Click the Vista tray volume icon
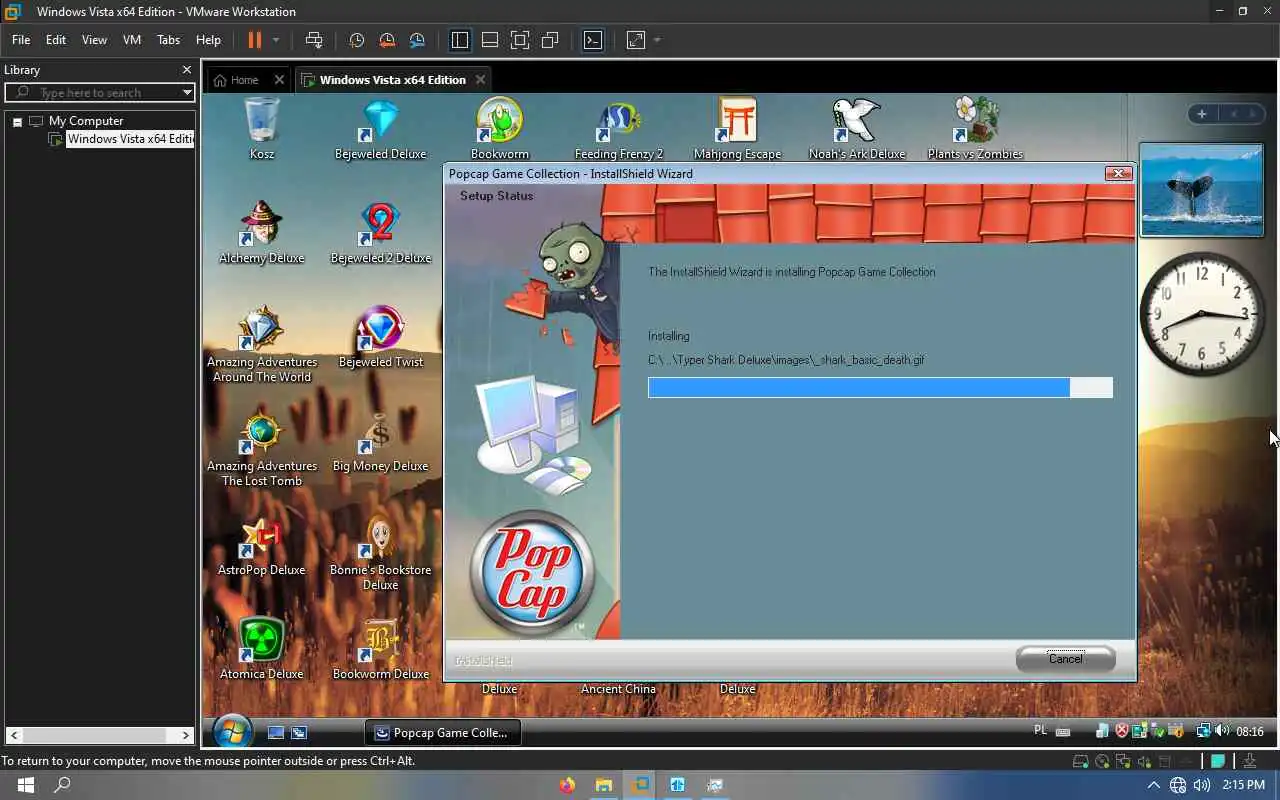Screen dimensions: 1280x800 click(1222, 731)
